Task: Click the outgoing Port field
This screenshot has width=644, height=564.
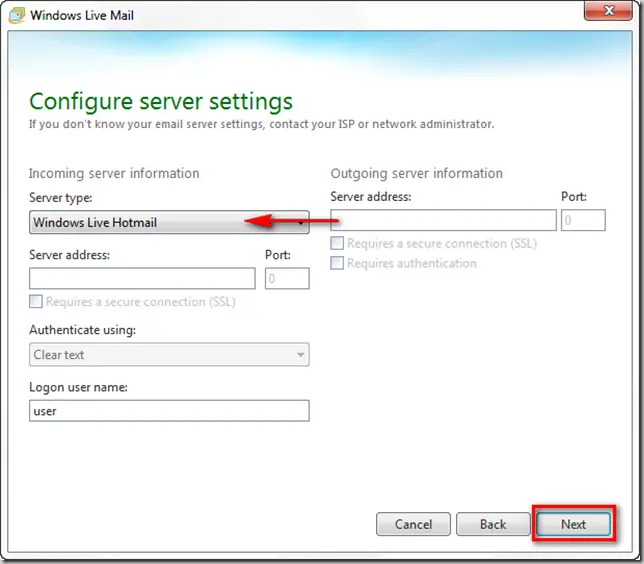Action: [583, 220]
